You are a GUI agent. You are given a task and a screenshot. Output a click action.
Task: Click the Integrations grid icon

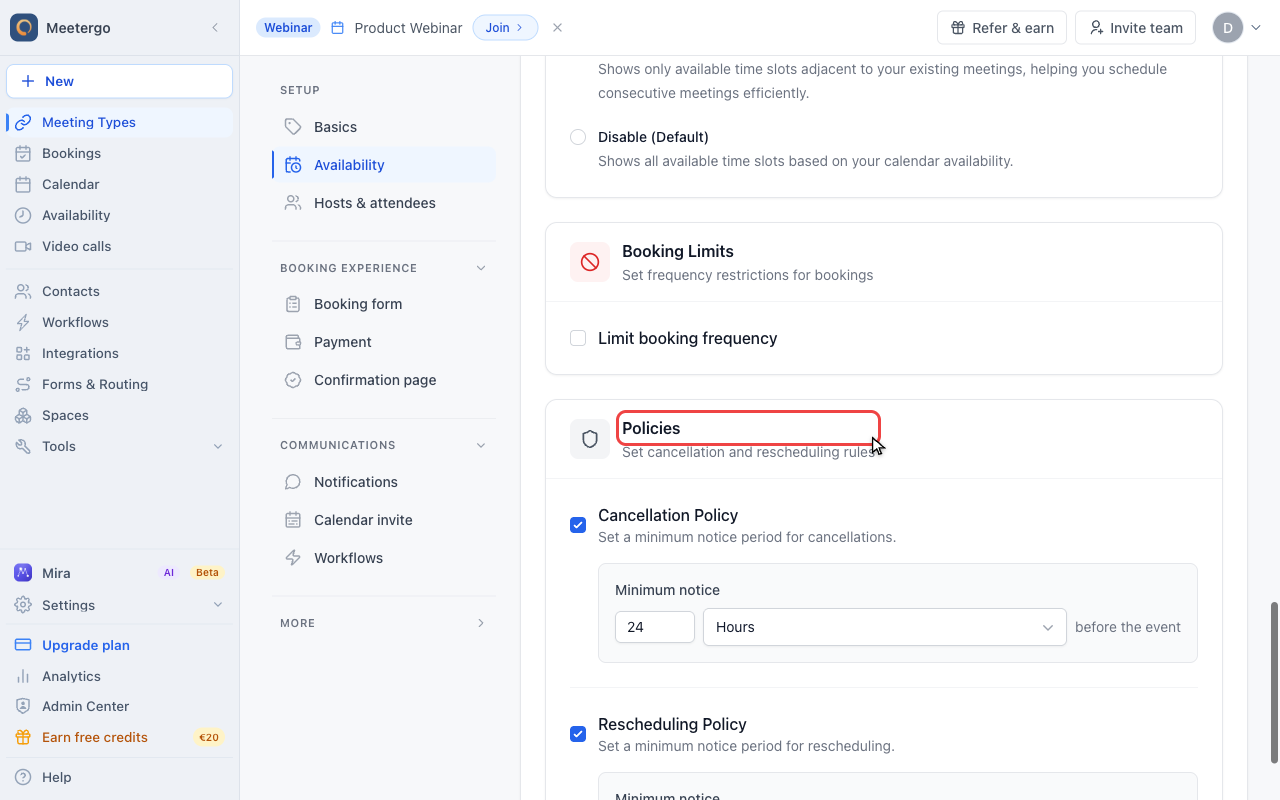pyautogui.click(x=23, y=353)
